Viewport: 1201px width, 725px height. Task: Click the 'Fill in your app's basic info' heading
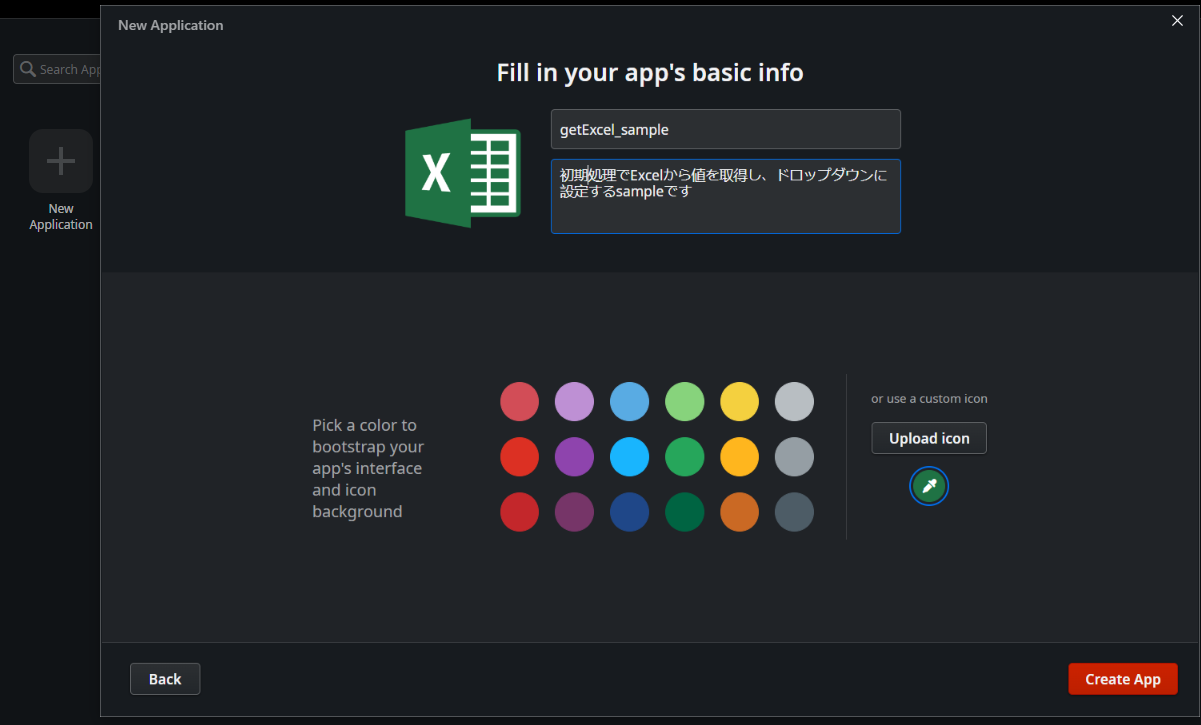[650, 73]
